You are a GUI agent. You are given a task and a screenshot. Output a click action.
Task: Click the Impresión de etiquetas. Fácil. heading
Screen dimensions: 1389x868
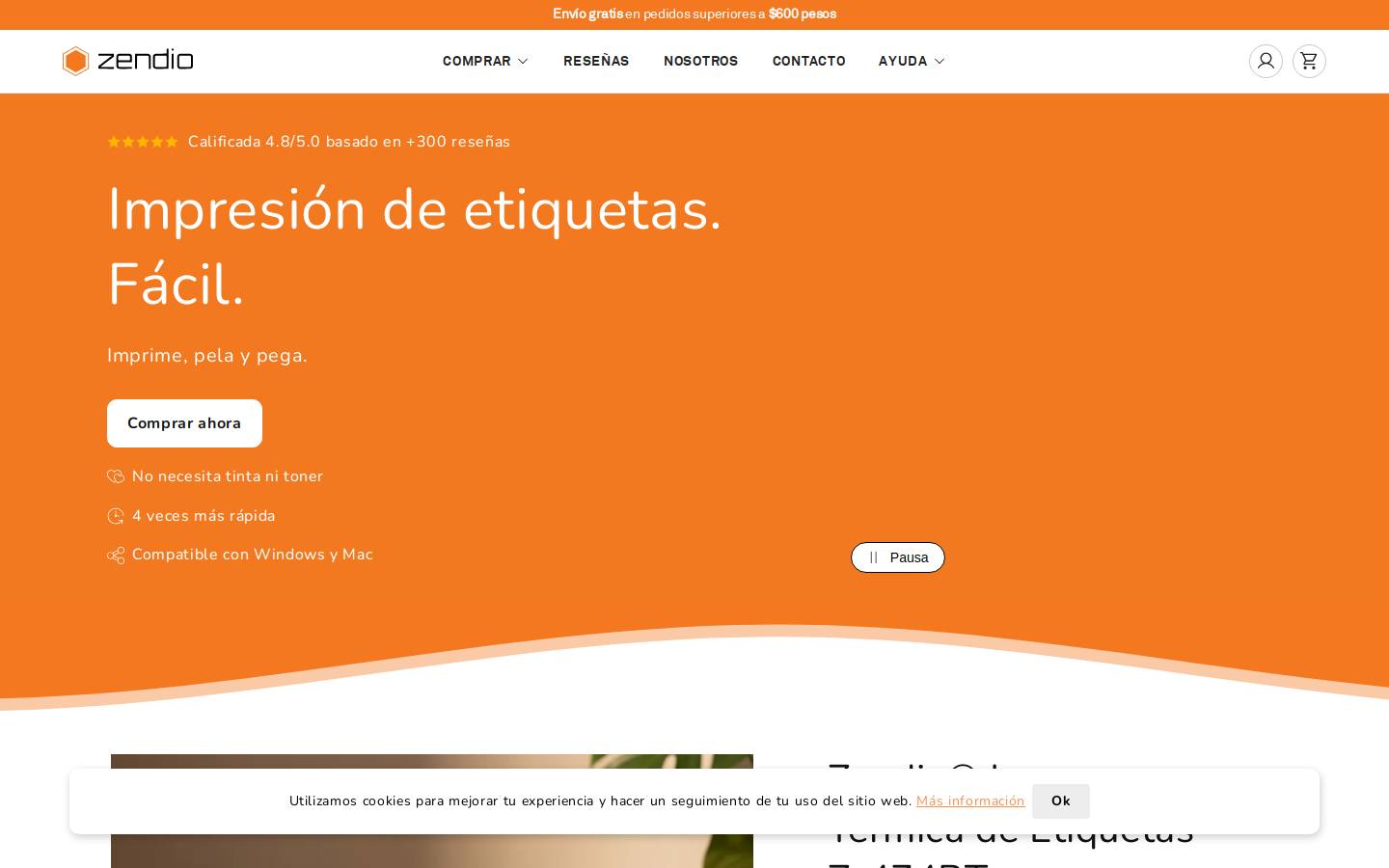click(415, 247)
